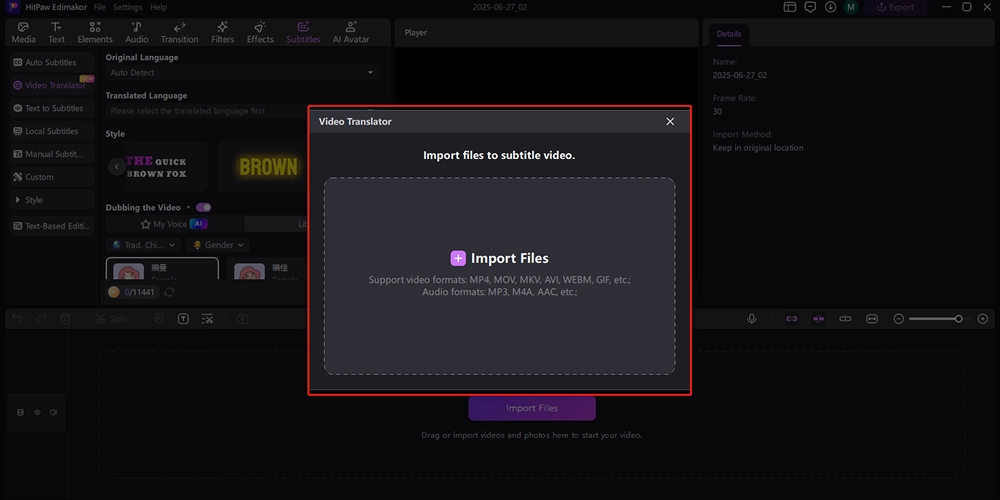Open the downloads icon in the title bar
Image resolution: width=1000 pixels, height=500 pixels.
click(830, 7)
